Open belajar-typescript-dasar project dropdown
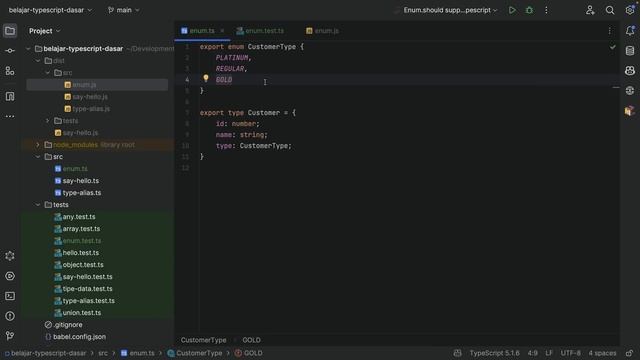640x360 pixels. 50,10
